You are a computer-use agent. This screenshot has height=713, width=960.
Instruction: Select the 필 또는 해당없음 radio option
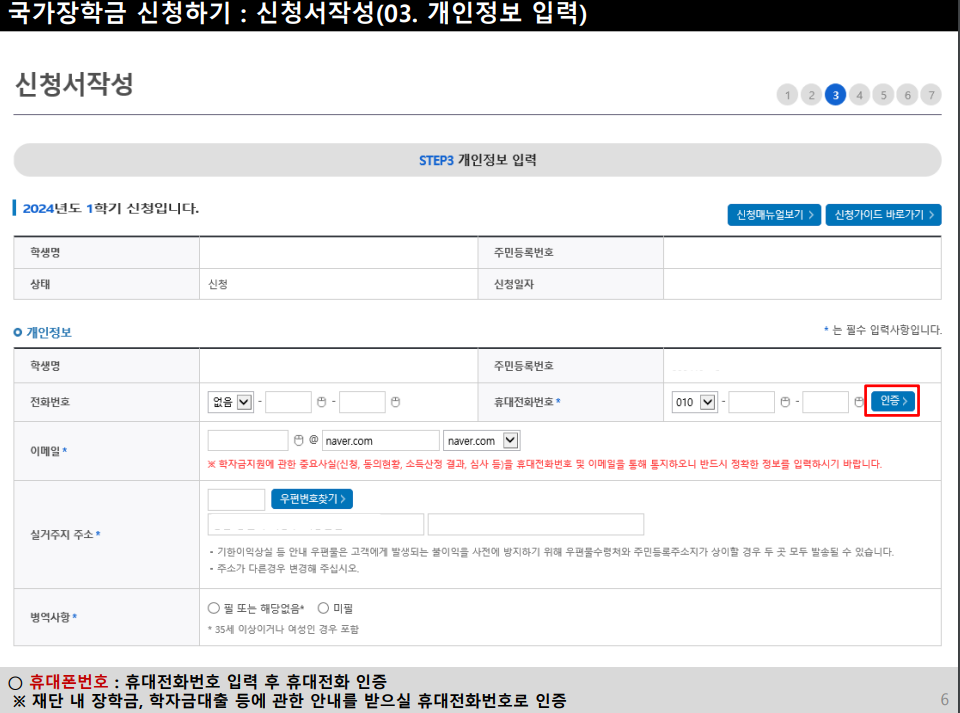coord(211,608)
